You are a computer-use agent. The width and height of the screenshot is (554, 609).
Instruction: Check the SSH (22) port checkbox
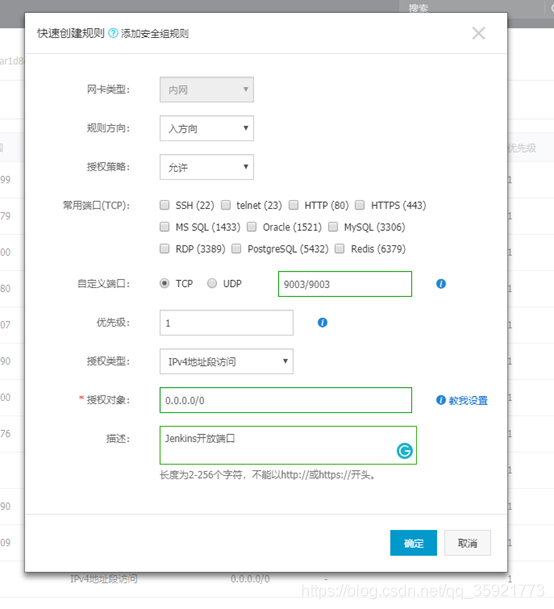pyautogui.click(x=165, y=205)
